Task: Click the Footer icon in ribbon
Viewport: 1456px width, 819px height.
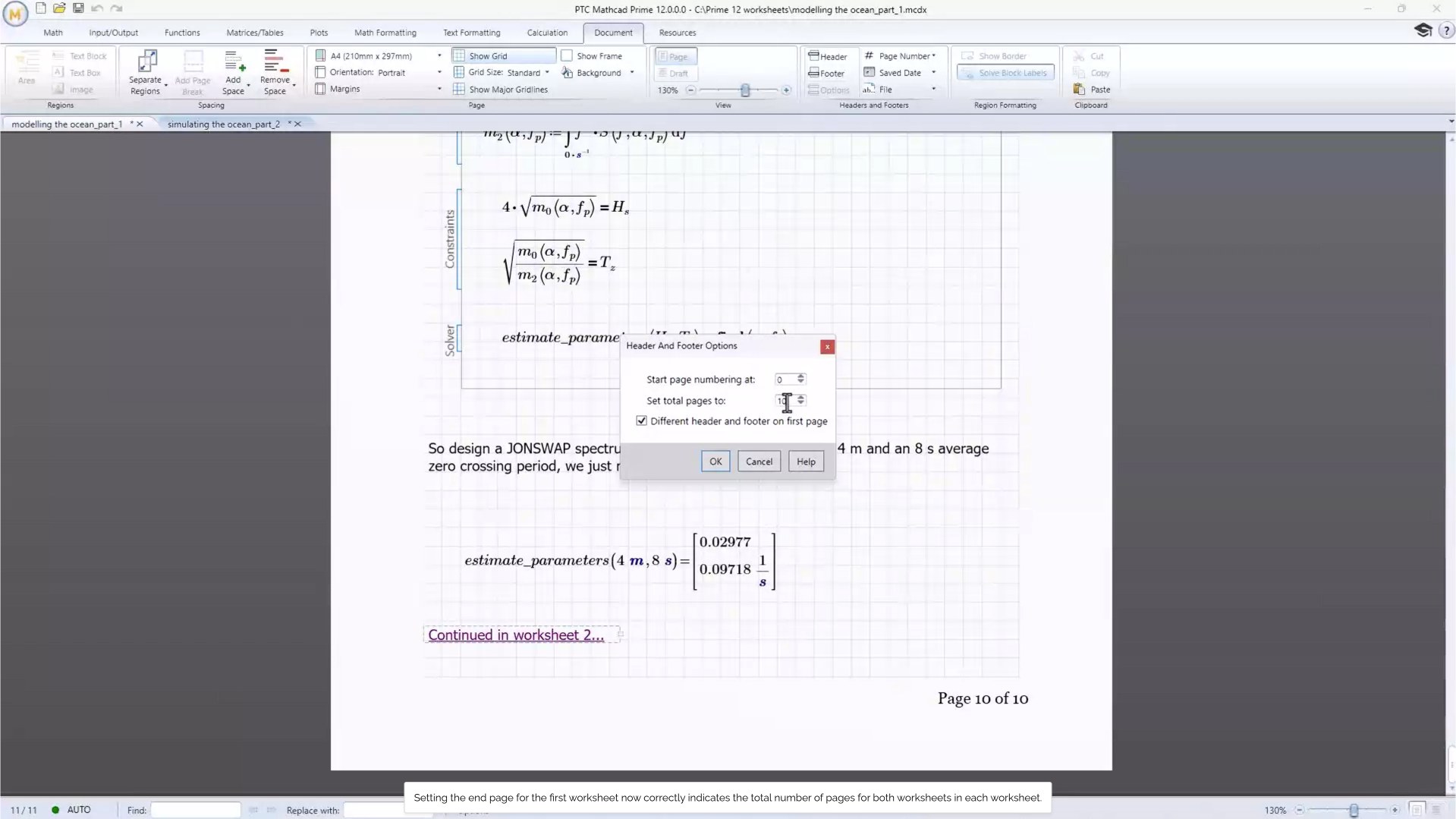Action: (x=826, y=74)
